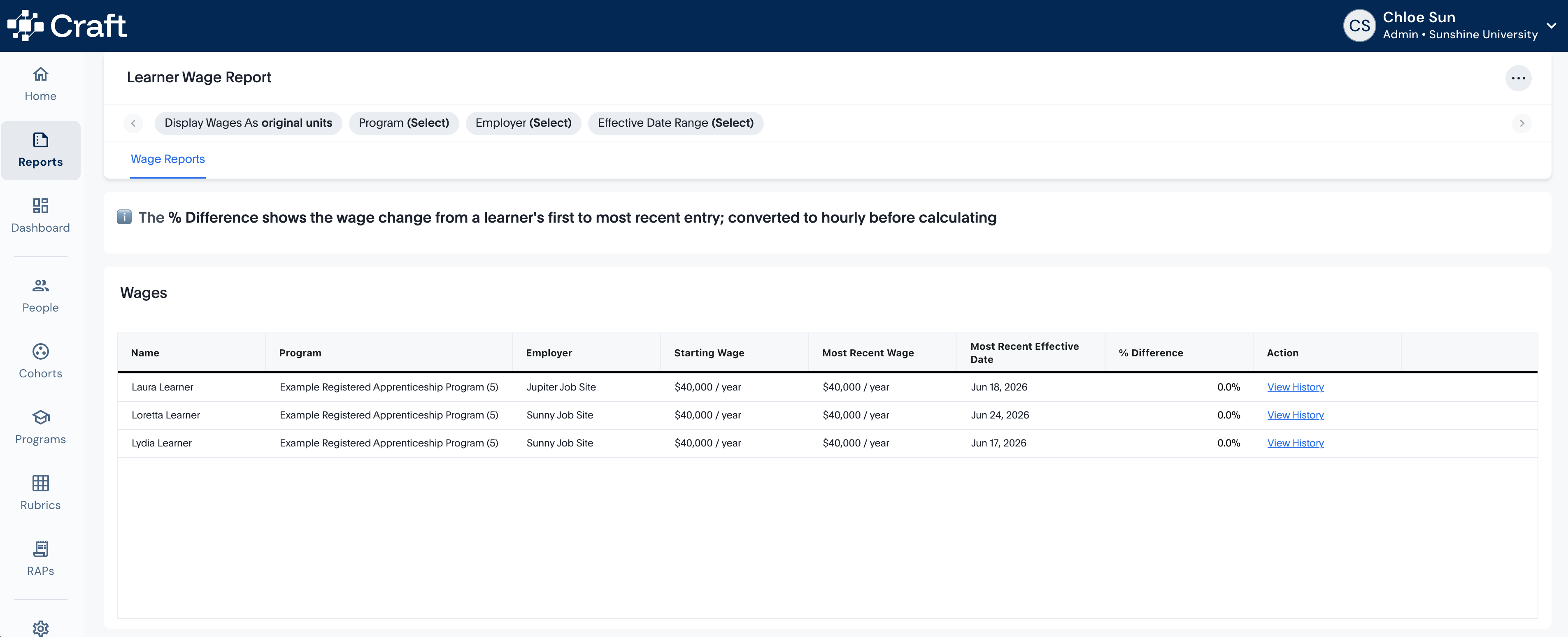View History for Lydia Learner

pos(1295,443)
